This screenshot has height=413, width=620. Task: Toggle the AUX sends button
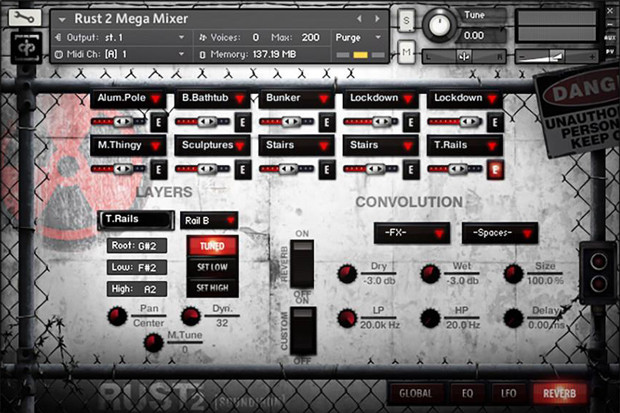coord(610,37)
